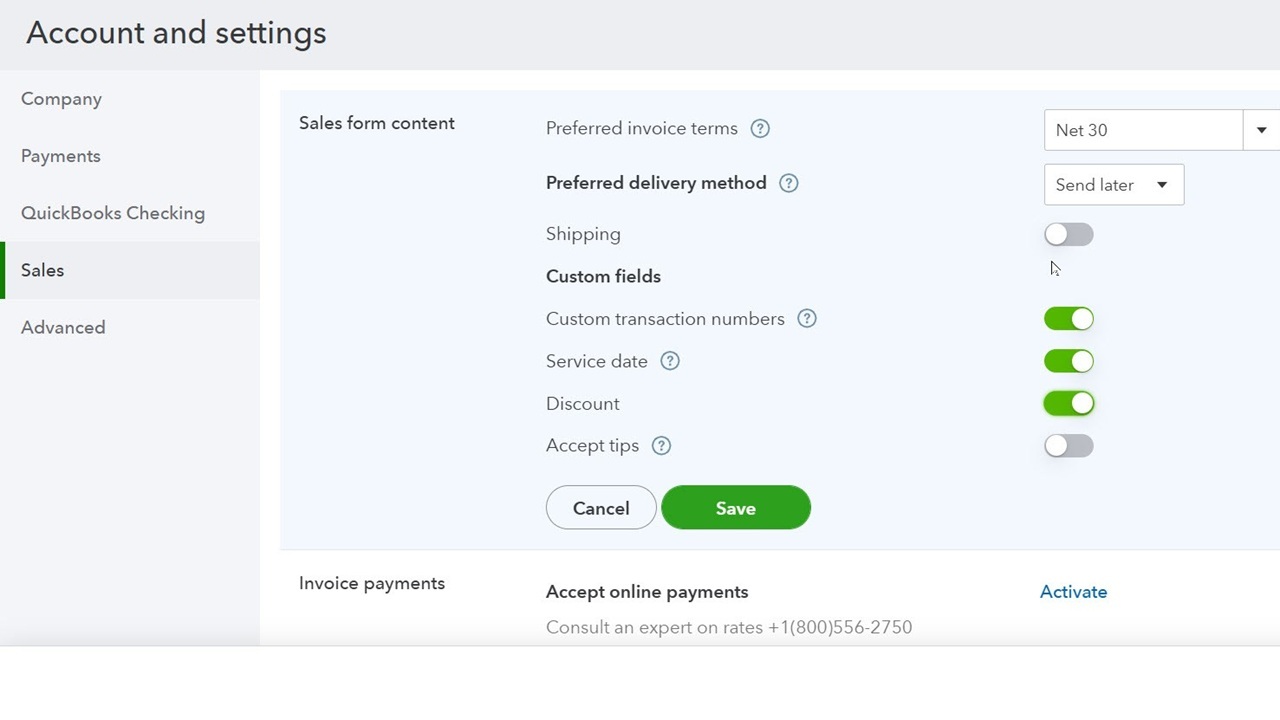Click the Consult an expert on rates text

coord(729,627)
